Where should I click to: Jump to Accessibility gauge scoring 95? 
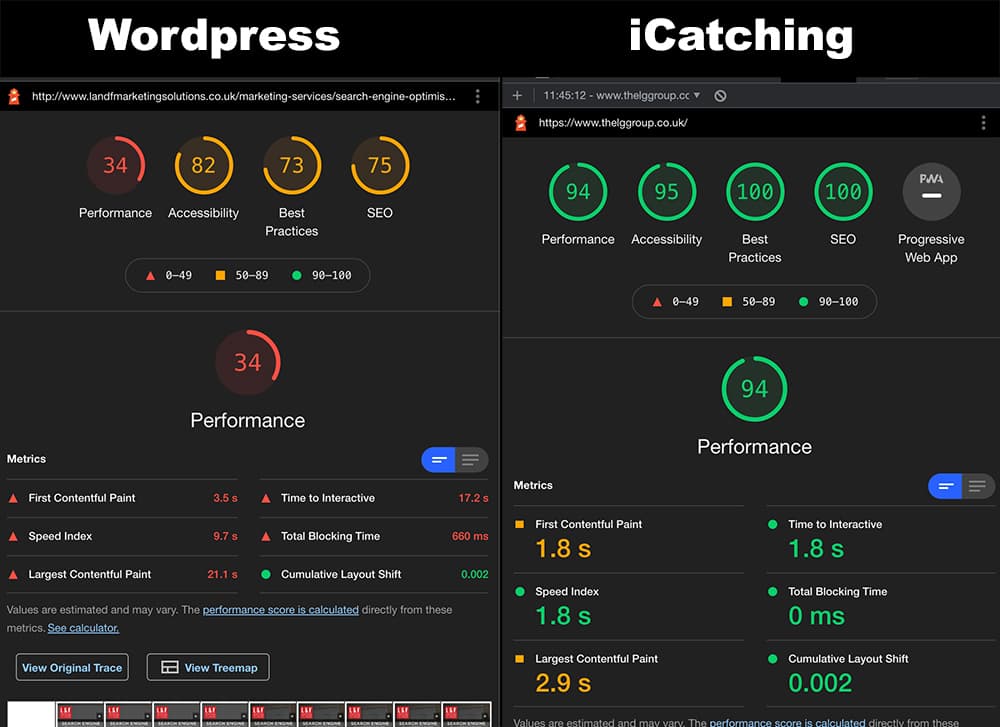pyautogui.click(x=666, y=204)
